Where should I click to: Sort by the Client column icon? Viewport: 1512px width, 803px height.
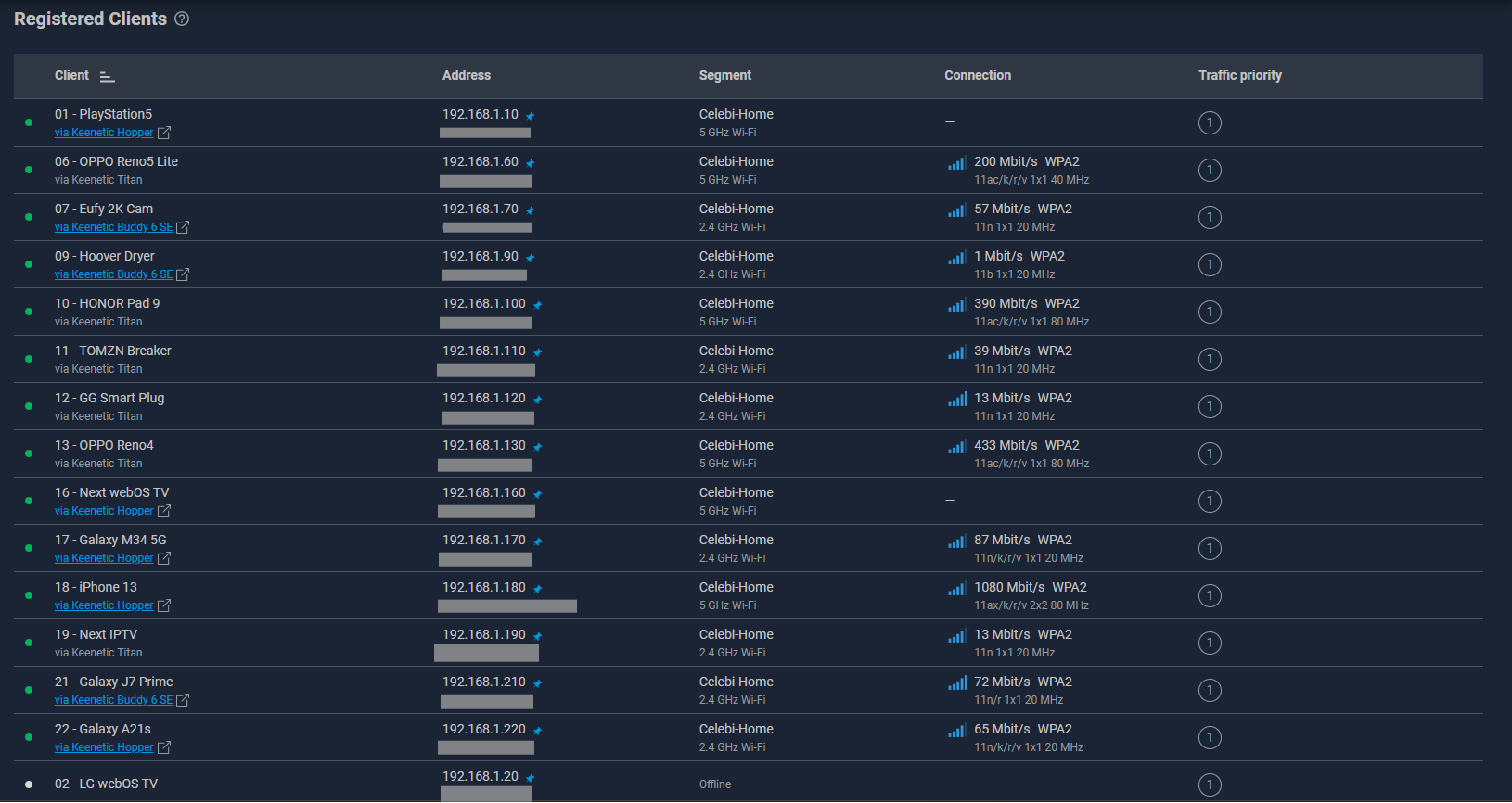pyautogui.click(x=108, y=76)
